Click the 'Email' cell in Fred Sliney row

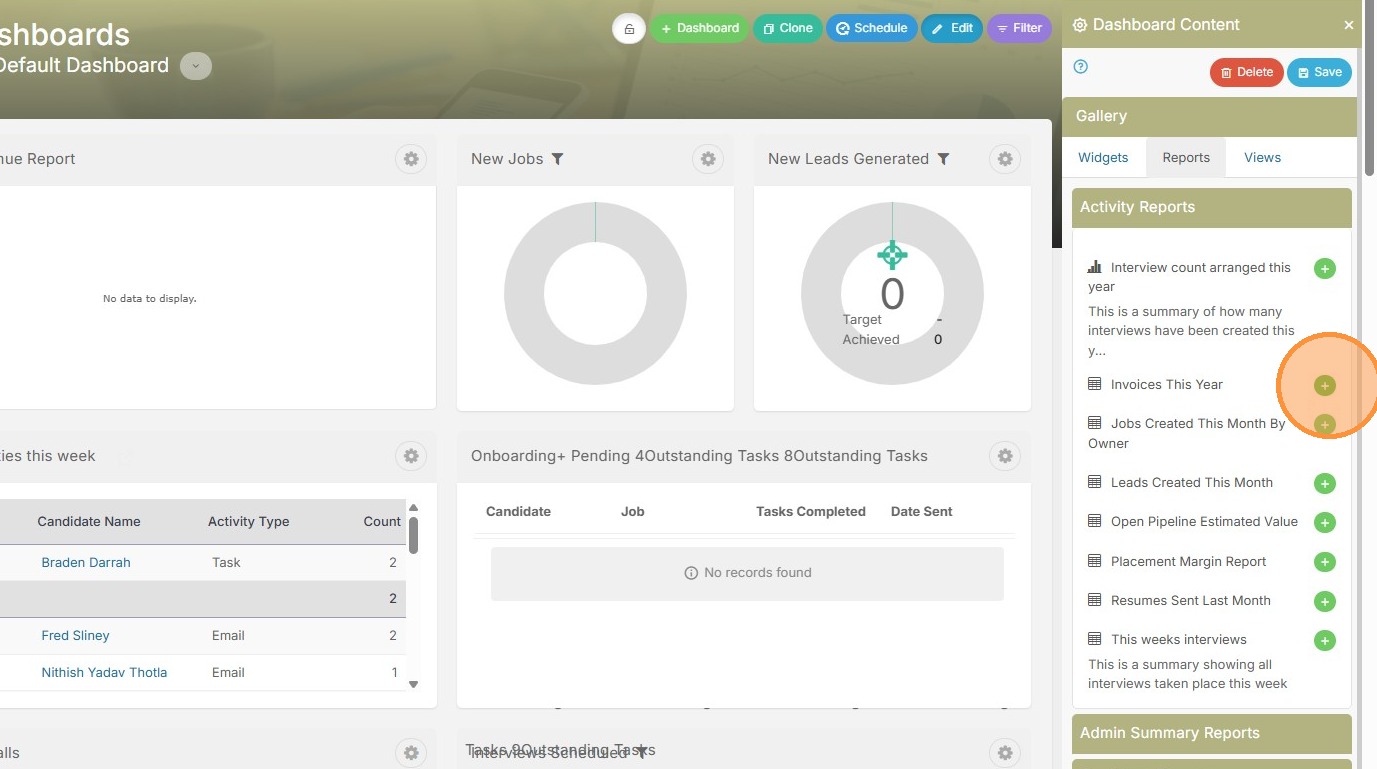tap(228, 636)
